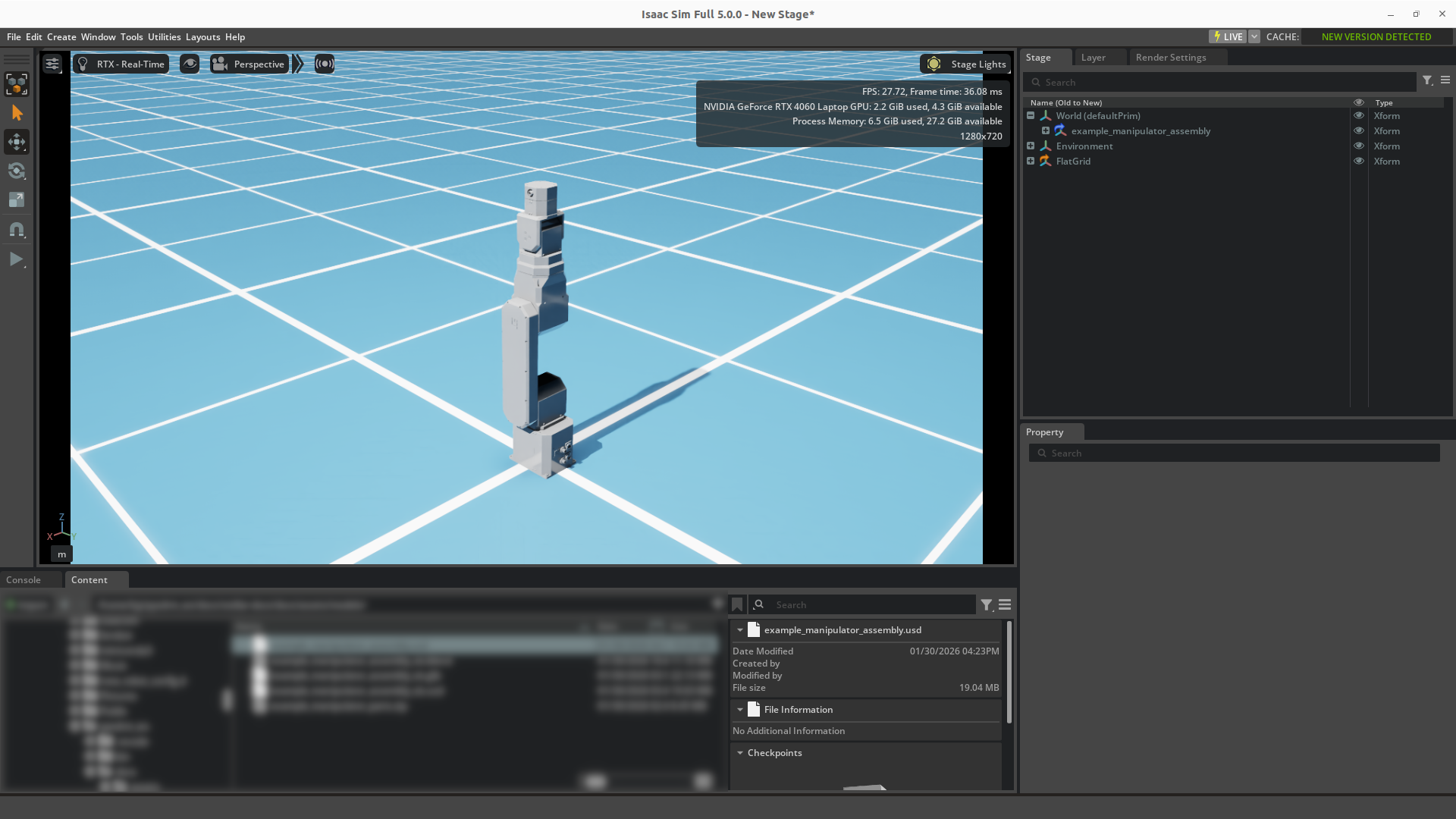Open the Utilities menu
1456x819 pixels.
point(164,36)
